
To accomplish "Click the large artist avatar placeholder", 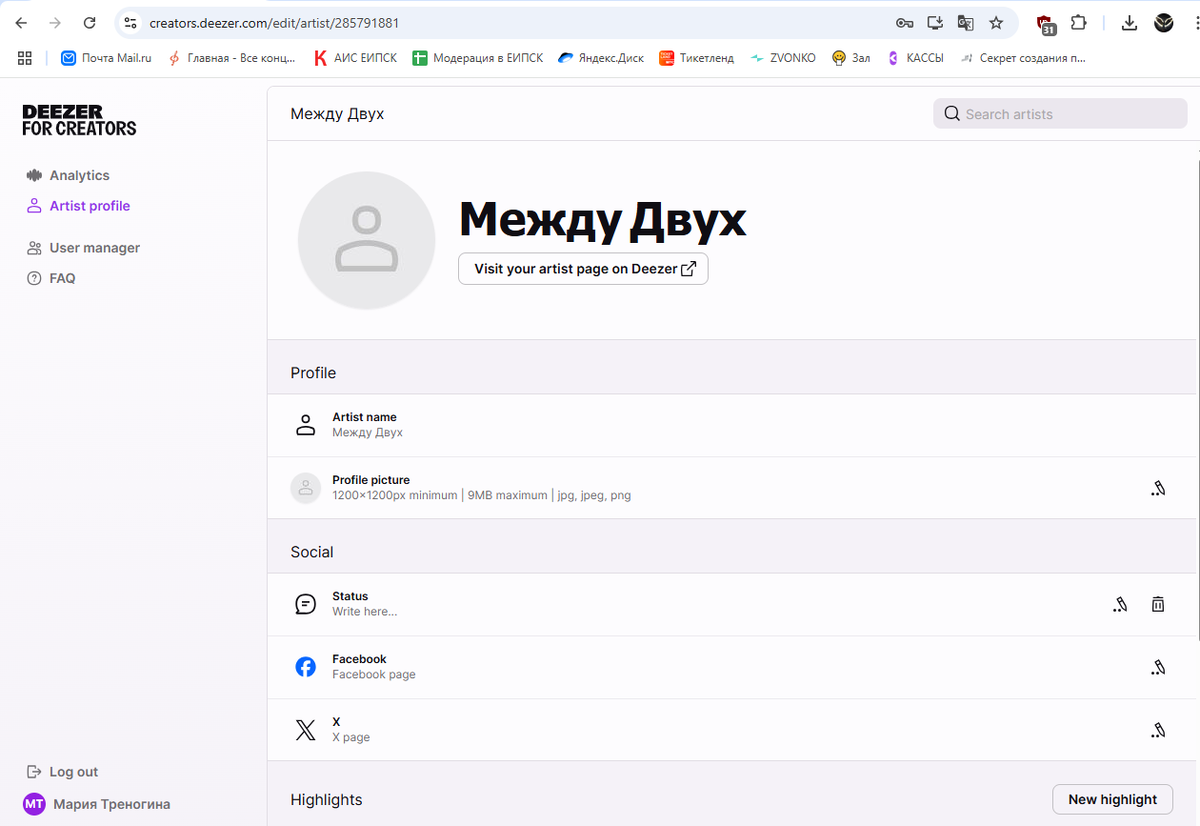I will 367,240.
